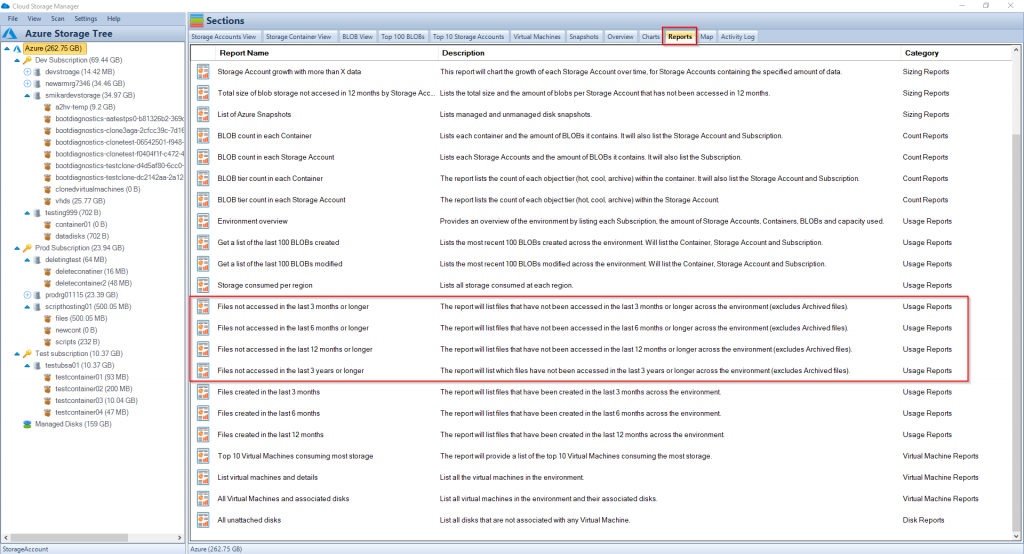Click reports list scrollbar down arrow

click(1016, 536)
